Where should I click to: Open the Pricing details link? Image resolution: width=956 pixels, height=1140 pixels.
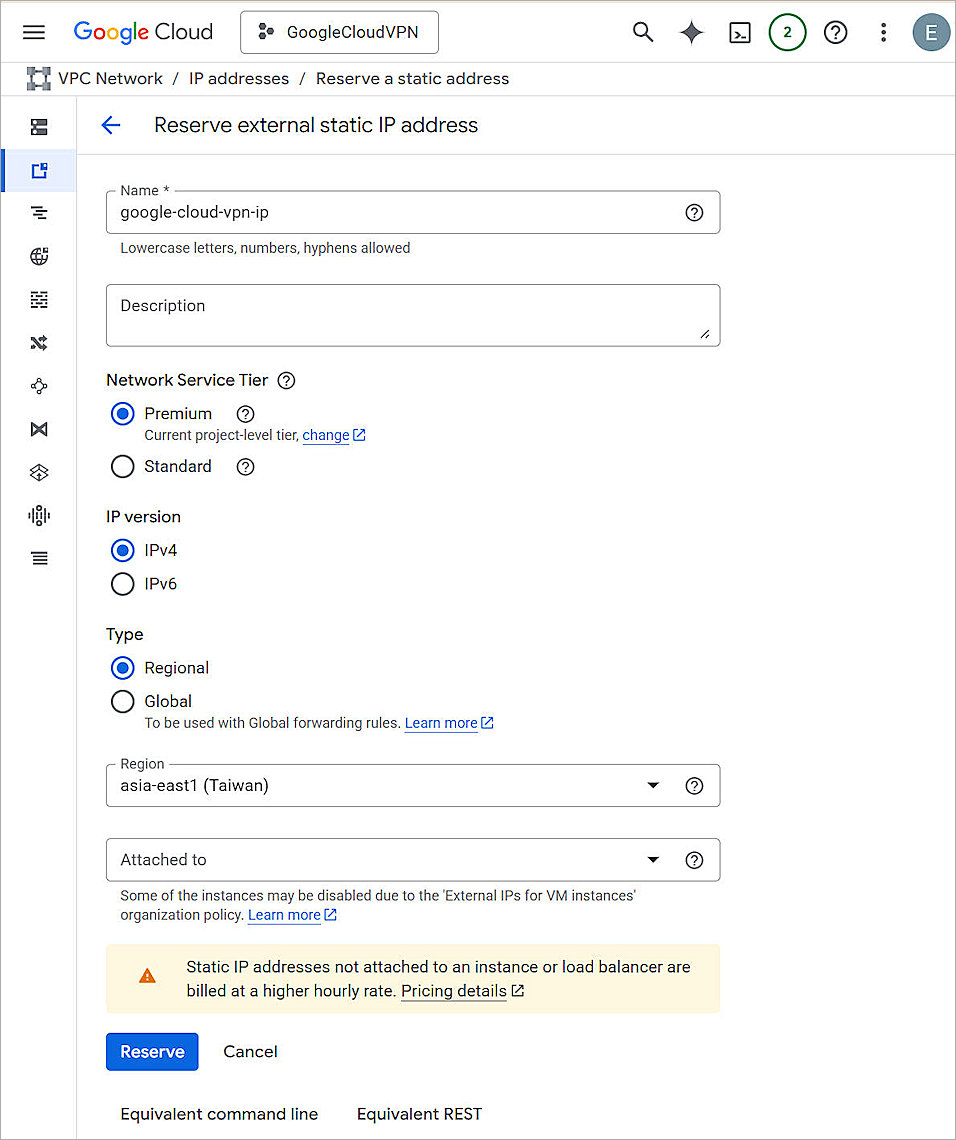[453, 991]
